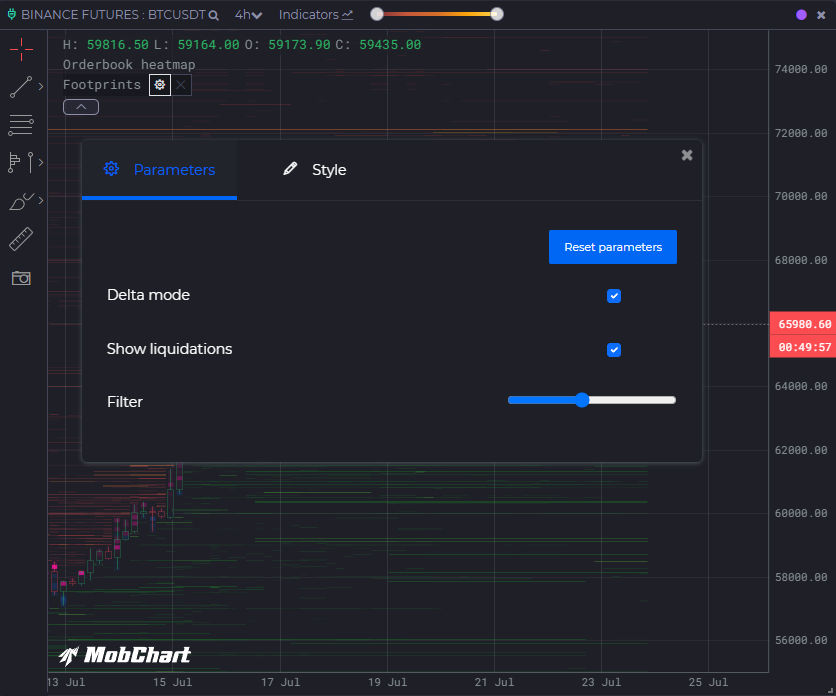836x696 pixels.
Task: Expand the volume profile tools arrow
Action: [41, 162]
